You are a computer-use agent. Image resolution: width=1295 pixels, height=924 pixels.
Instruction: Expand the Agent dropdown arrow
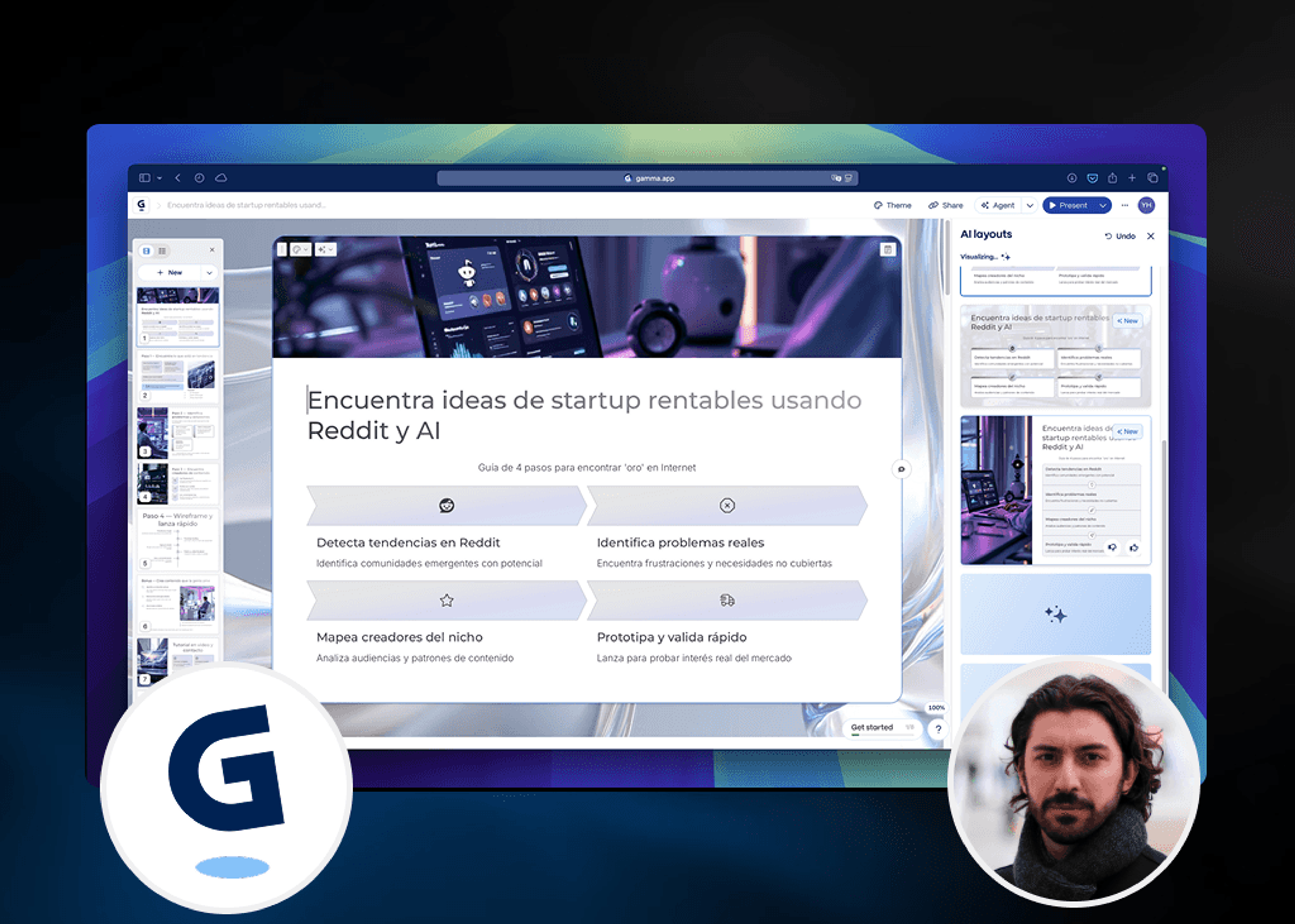coord(1029,205)
